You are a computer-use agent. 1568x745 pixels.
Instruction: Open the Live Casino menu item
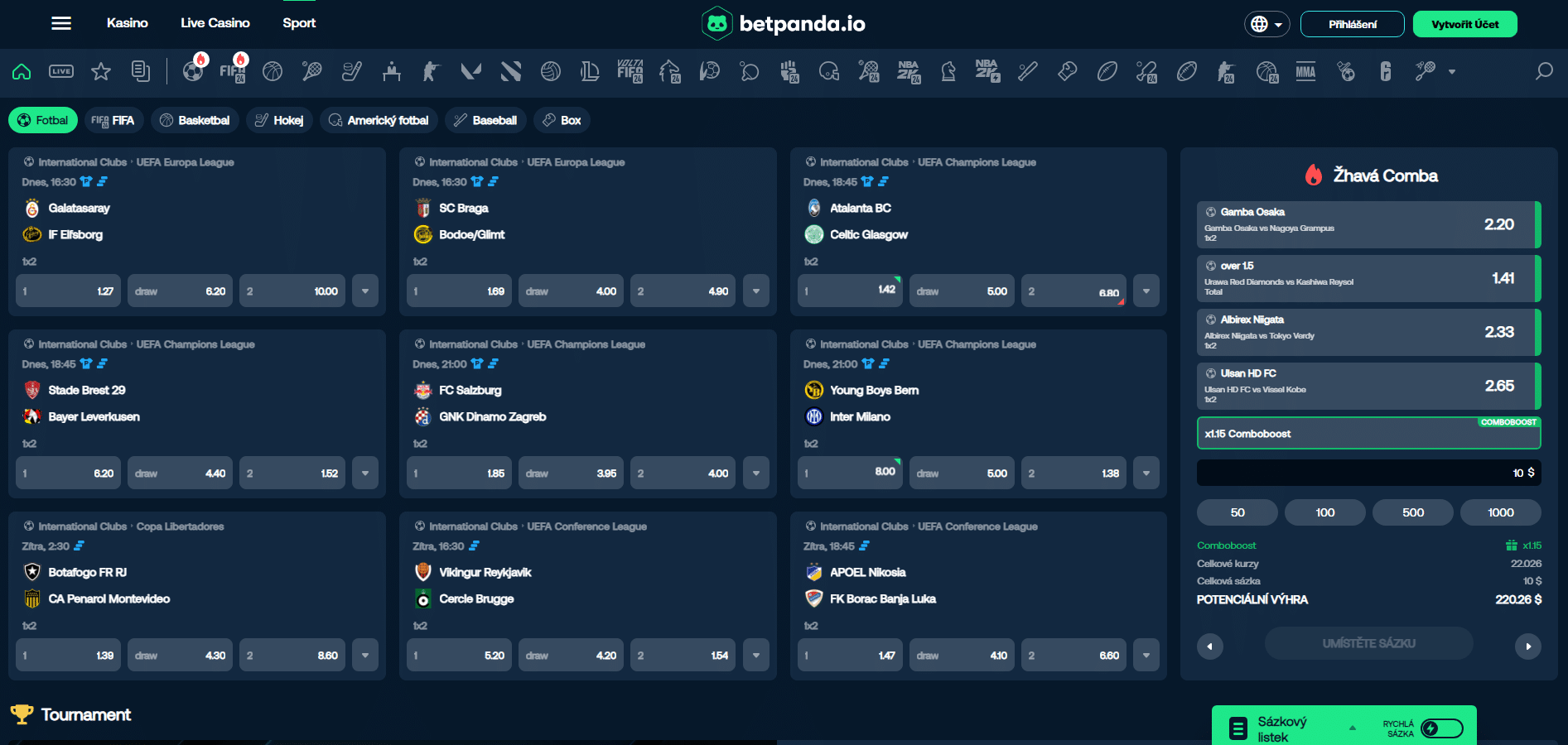[215, 23]
